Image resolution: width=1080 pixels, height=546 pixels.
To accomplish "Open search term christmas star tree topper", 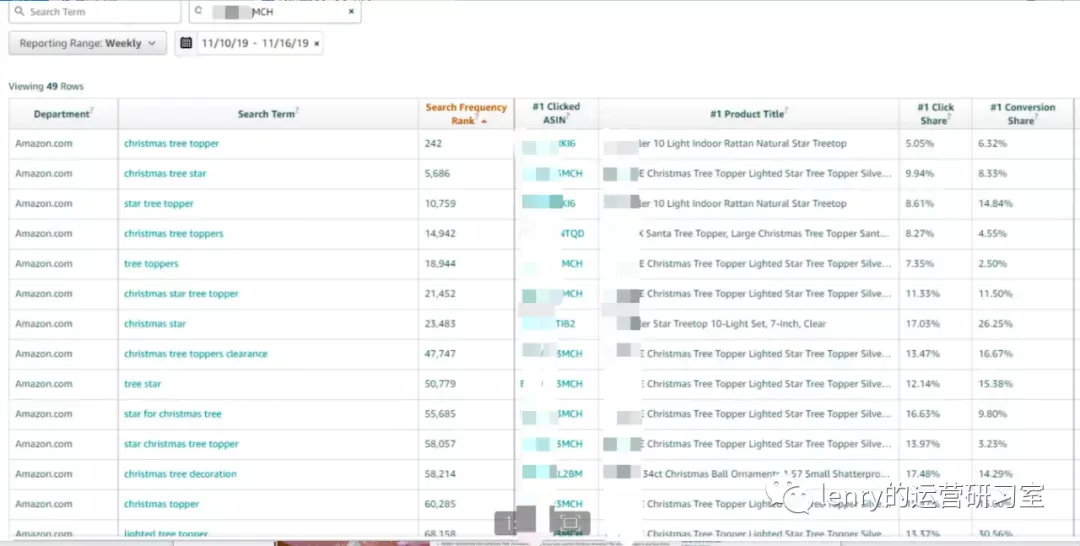I will click(181, 294).
